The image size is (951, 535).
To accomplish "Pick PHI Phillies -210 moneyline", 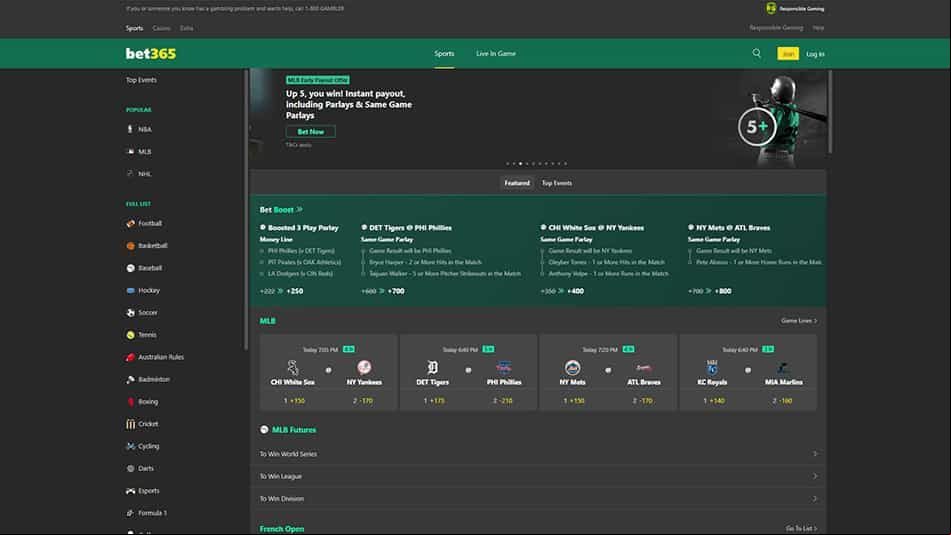I will (x=503, y=401).
